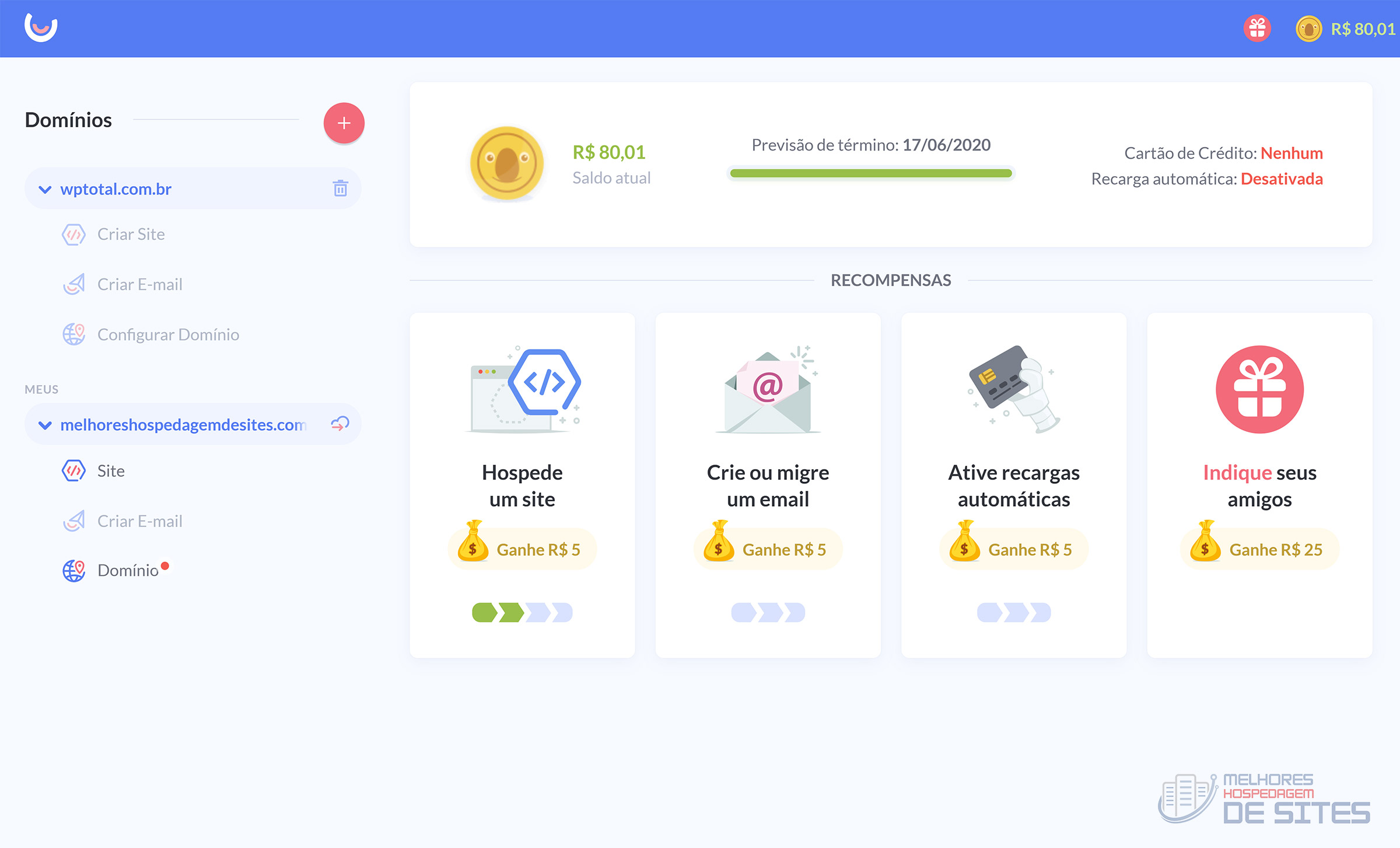Viewport: 1400px width, 848px height.
Task: Click the Nenhum credit card link
Action: point(1291,153)
